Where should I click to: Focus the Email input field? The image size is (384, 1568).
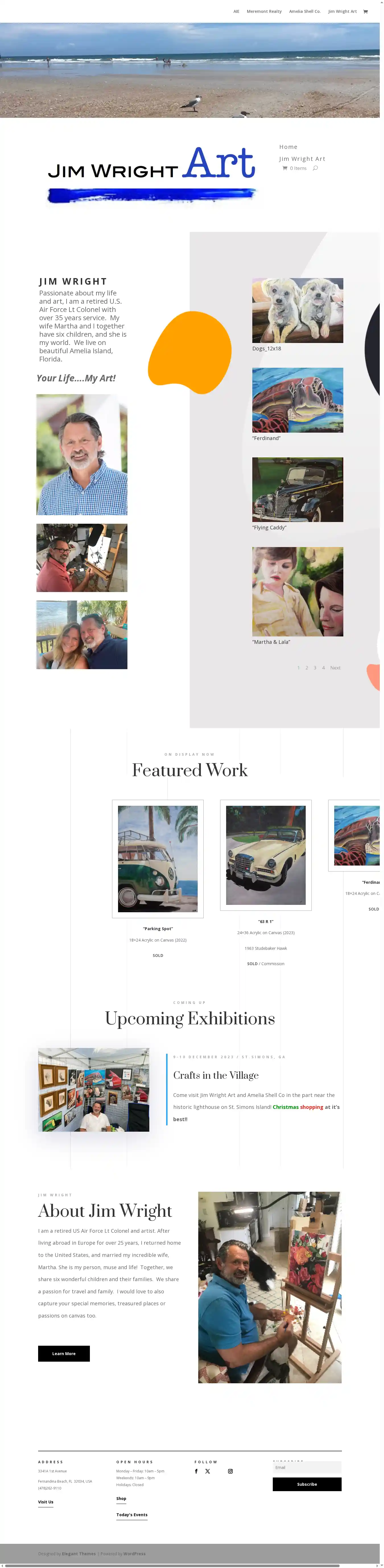[x=307, y=1467]
